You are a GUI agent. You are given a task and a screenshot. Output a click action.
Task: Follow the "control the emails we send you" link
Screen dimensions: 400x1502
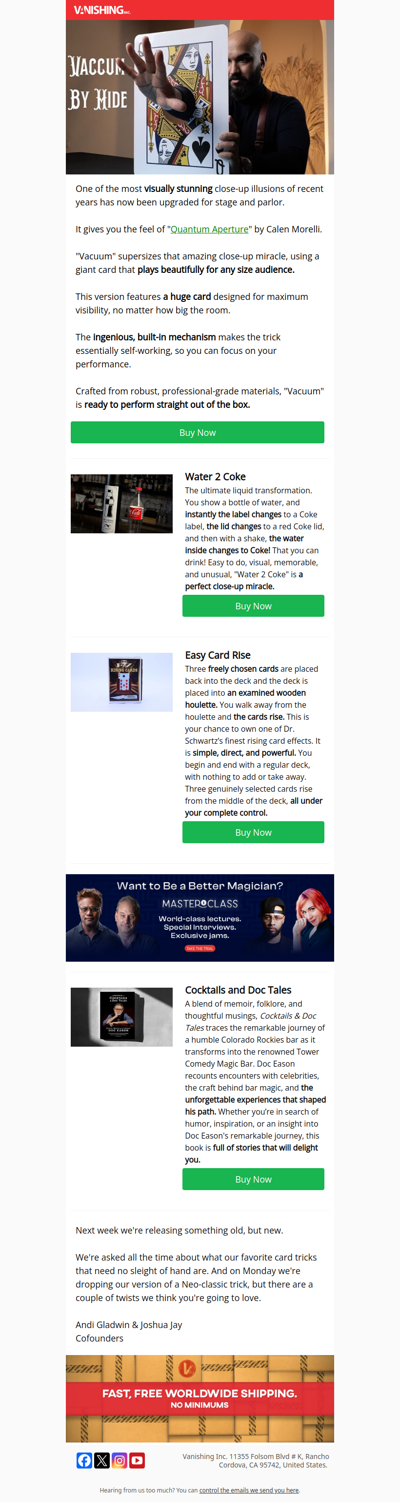(x=249, y=1490)
